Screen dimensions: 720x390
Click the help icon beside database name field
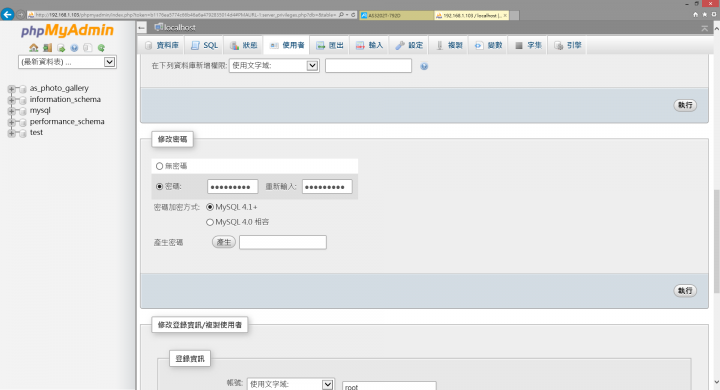[x=424, y=66]
